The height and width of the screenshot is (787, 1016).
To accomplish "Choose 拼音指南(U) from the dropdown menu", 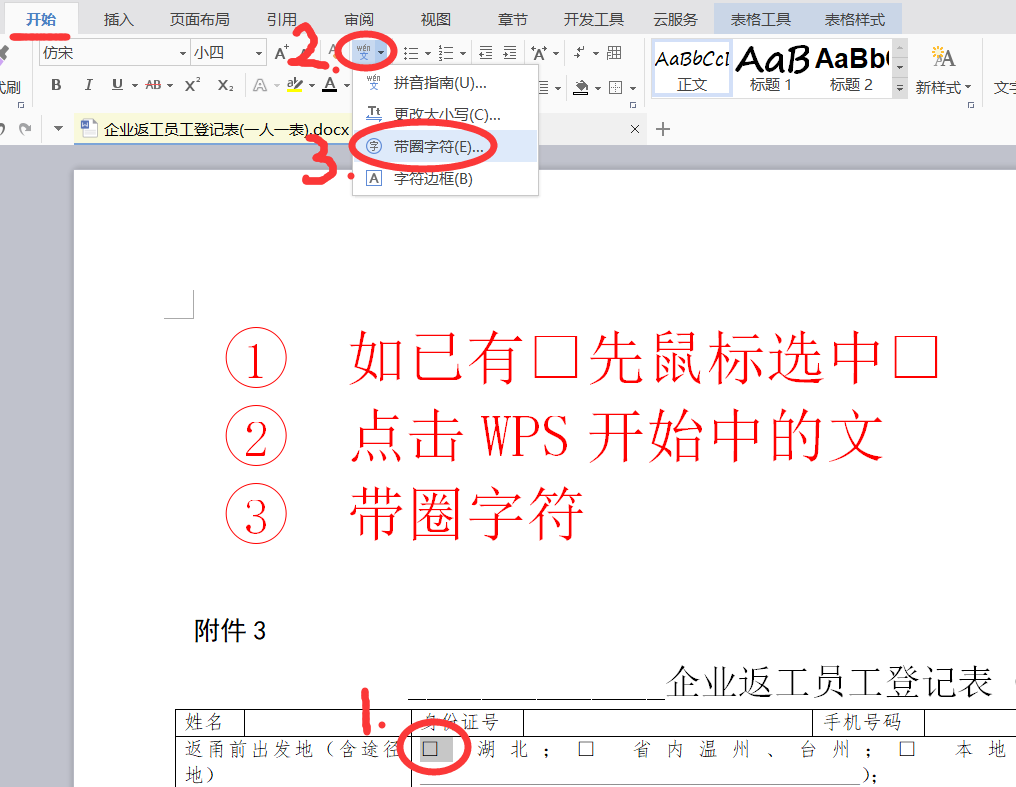I will [x=445, y=83].
